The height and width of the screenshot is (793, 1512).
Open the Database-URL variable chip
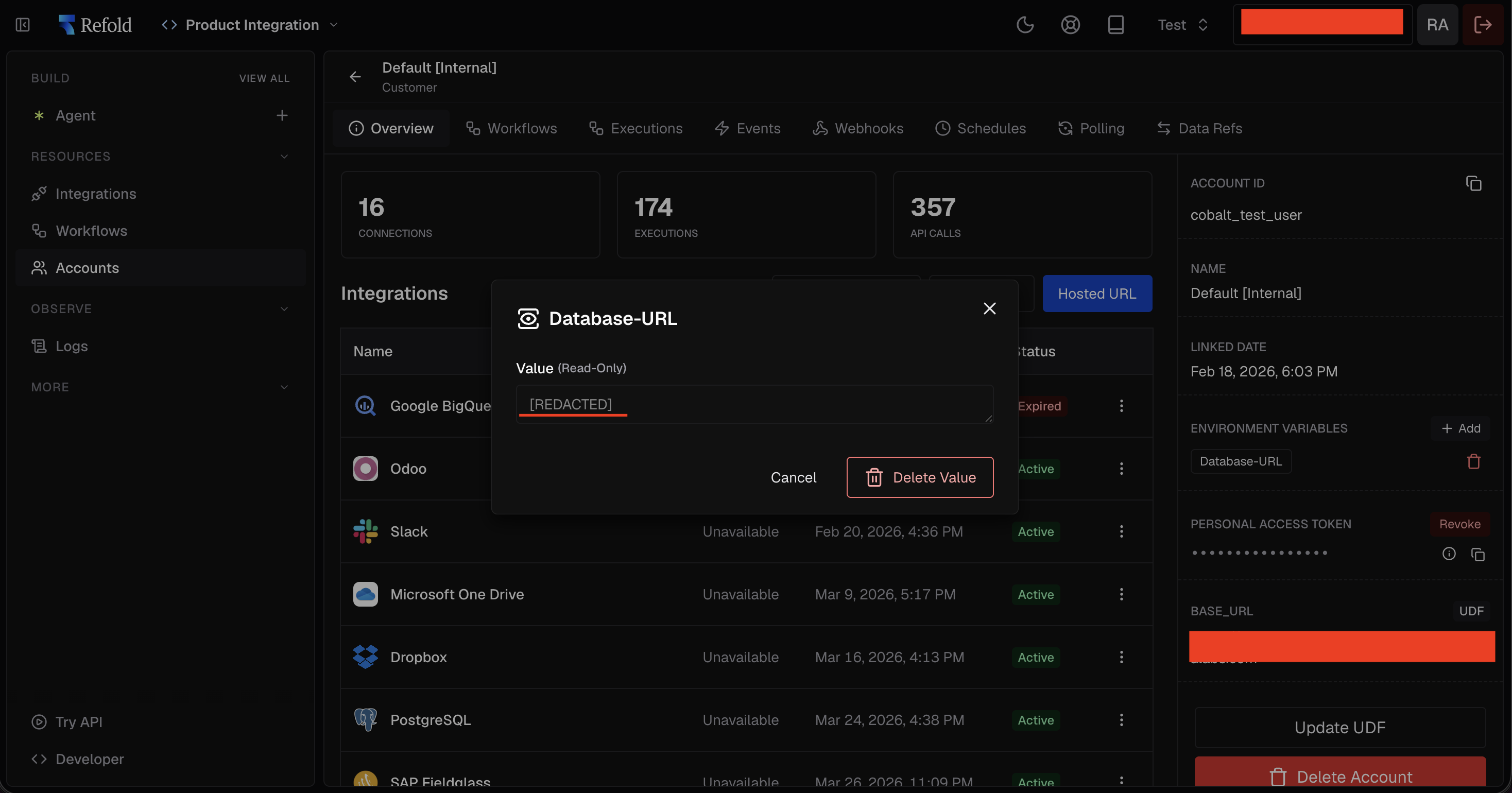(x=1240, y=461)
